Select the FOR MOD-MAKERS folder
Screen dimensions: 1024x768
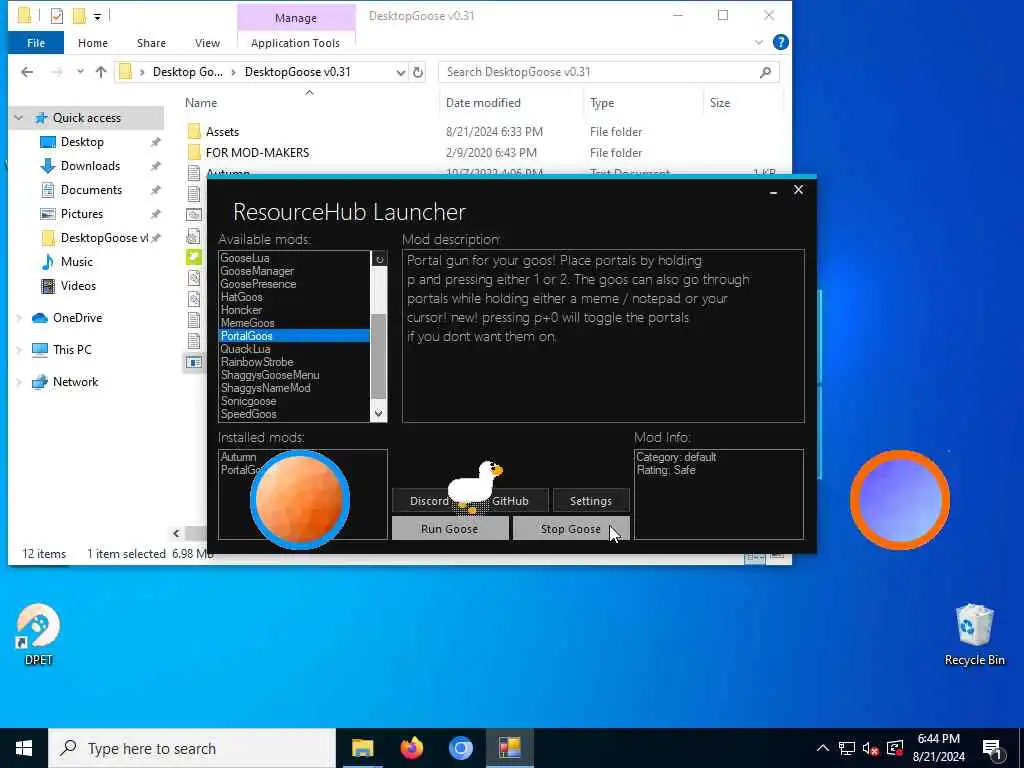point(257,153)
